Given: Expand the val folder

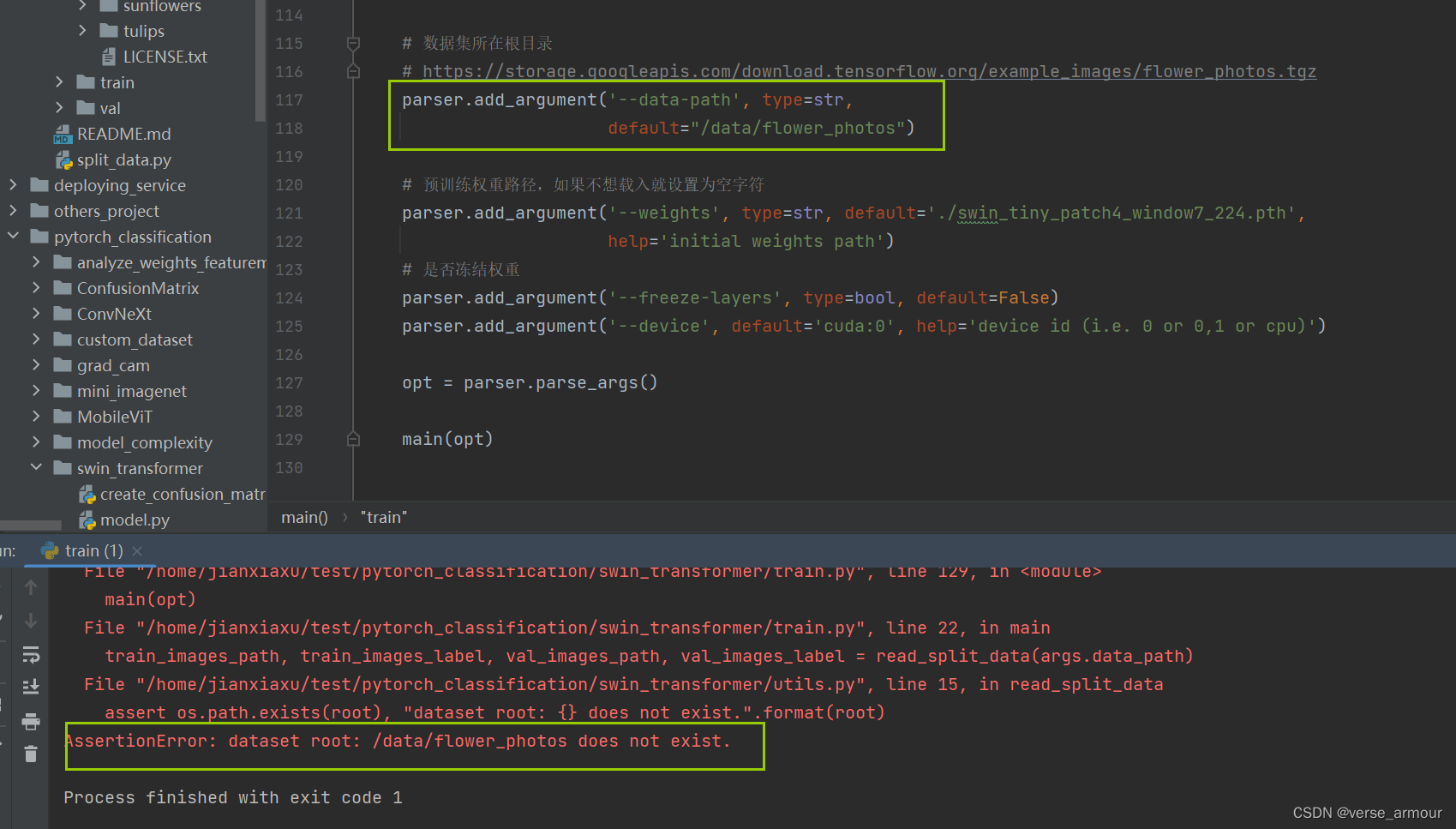Looking at the screenshot, I should coord(59,107).
